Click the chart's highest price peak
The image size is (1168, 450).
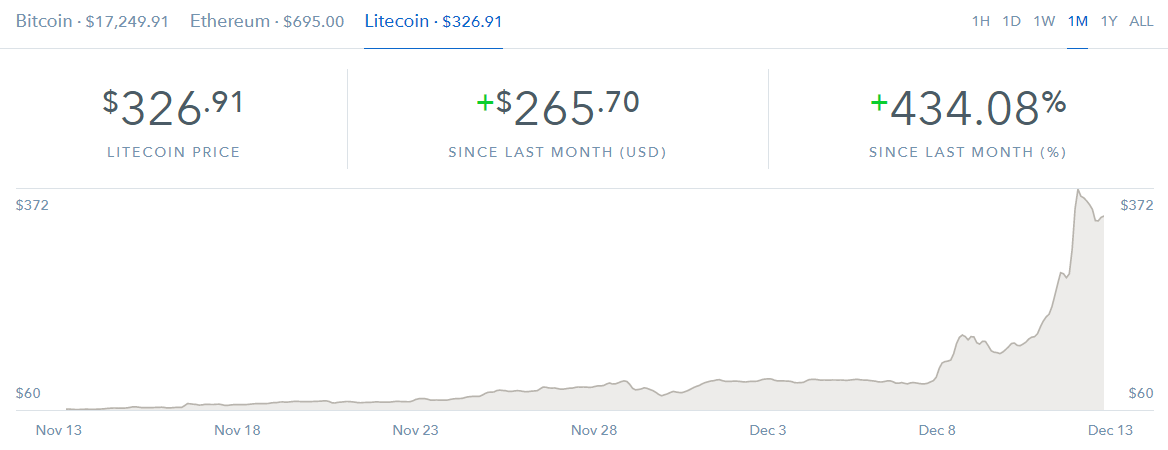tap(1078, 190)
